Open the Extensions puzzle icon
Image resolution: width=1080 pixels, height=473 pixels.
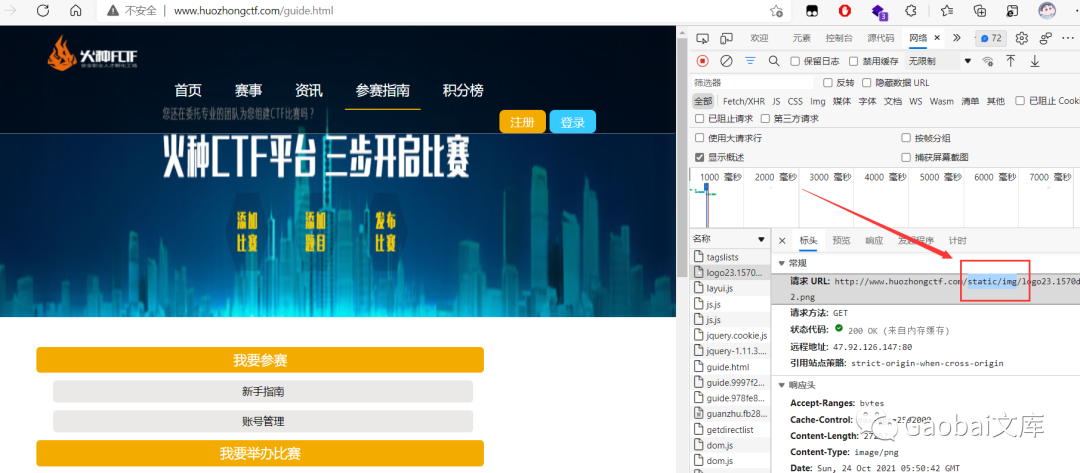pyautogui.click(x=911, y=11)
